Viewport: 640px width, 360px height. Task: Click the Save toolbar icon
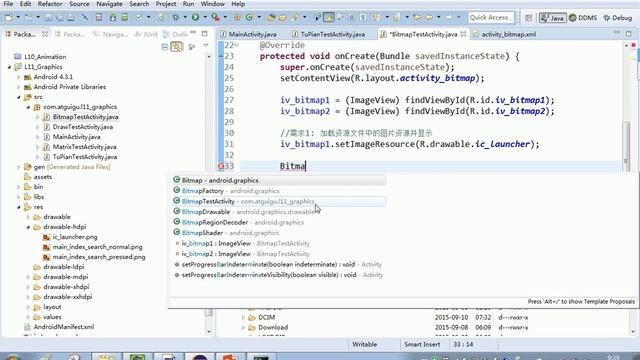48,17
